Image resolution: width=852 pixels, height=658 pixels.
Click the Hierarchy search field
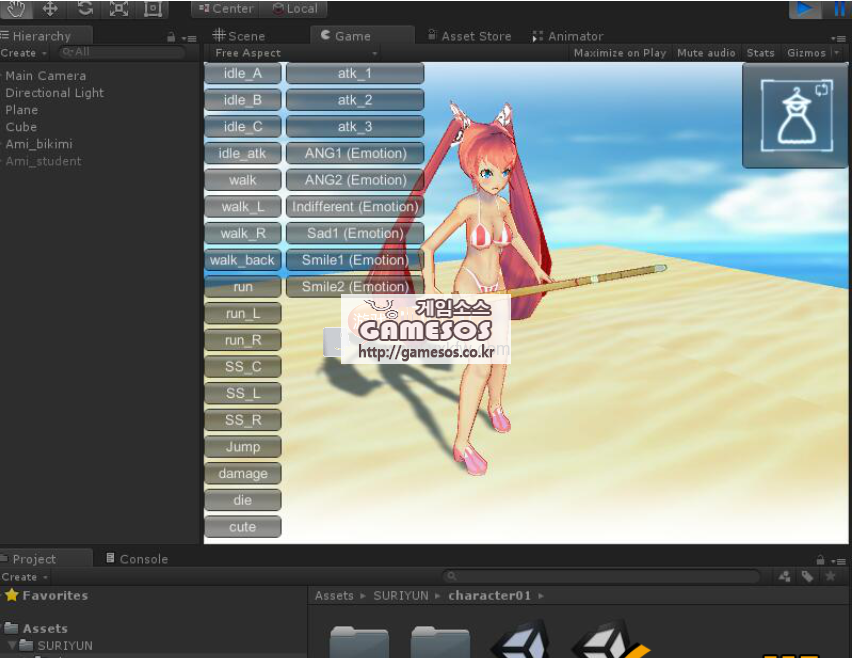tap(122, 53)
